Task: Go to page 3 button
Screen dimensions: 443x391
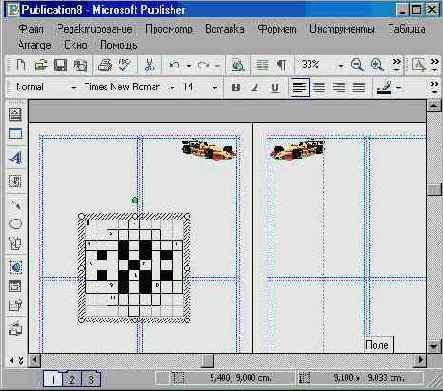Action: 90,379
